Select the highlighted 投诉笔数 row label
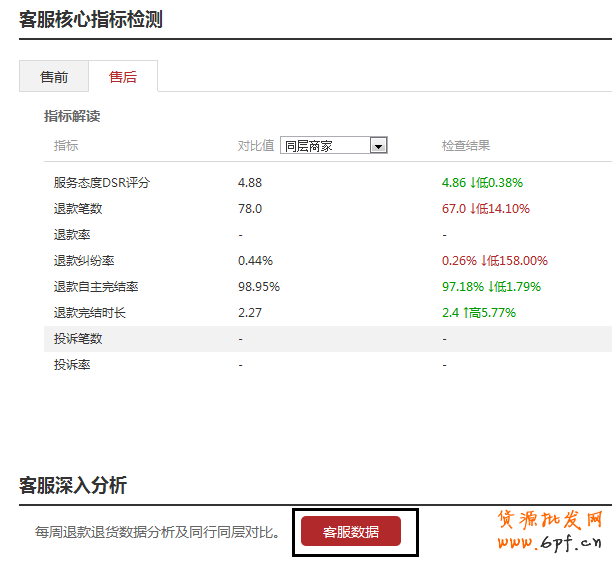This screenshot has height=564, width=612. pyautogui.click(x=78, y=339)
